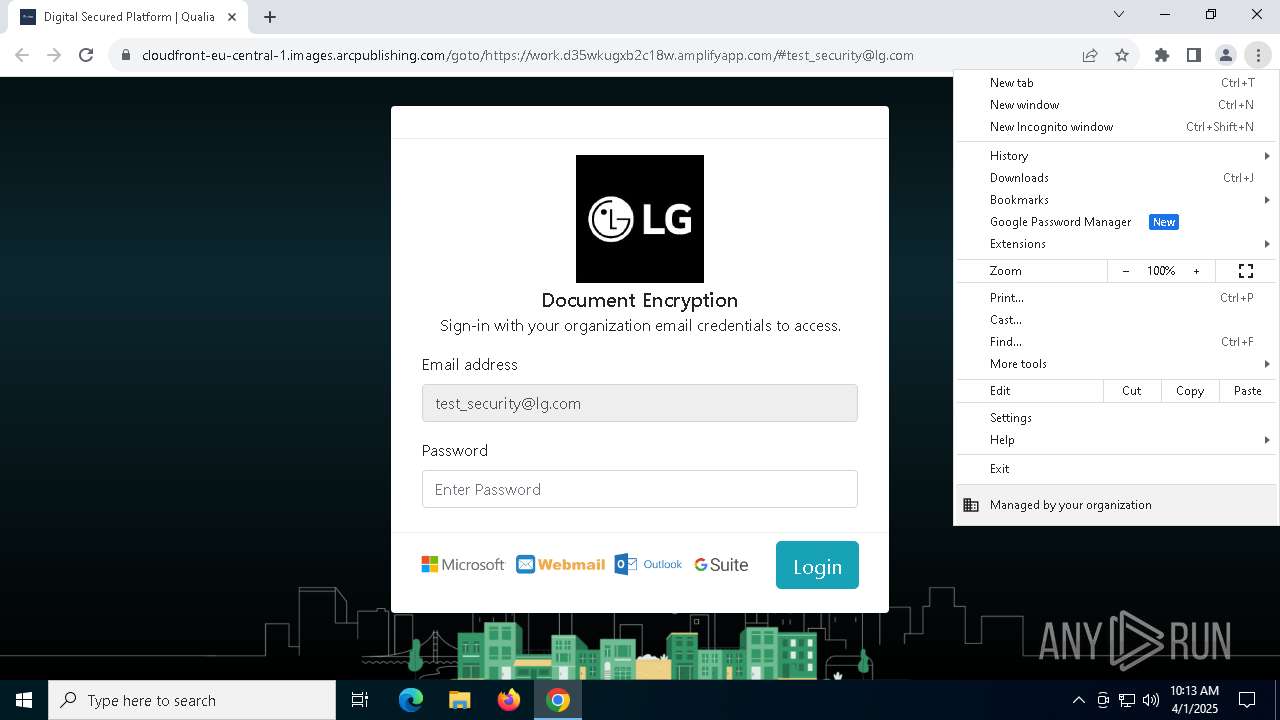Click Paste in the Edit row
Viewport: 1280px width, 720px height.
pyautogui.click(x=1248, y=391)
